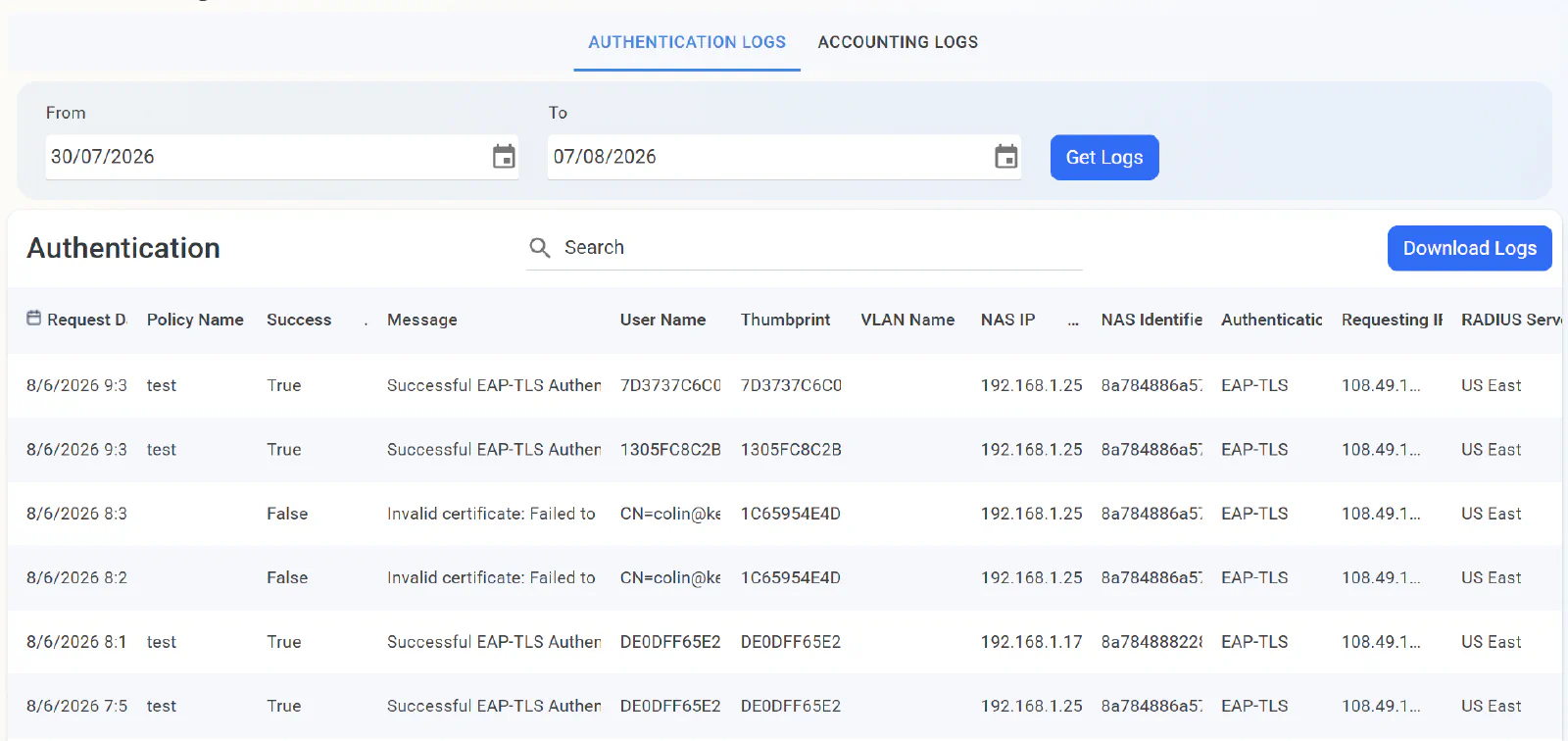This screenshot has width=1568, height=741.
Task: Click the 8/6/2026 8:2 request date cell
Action: 76,577
